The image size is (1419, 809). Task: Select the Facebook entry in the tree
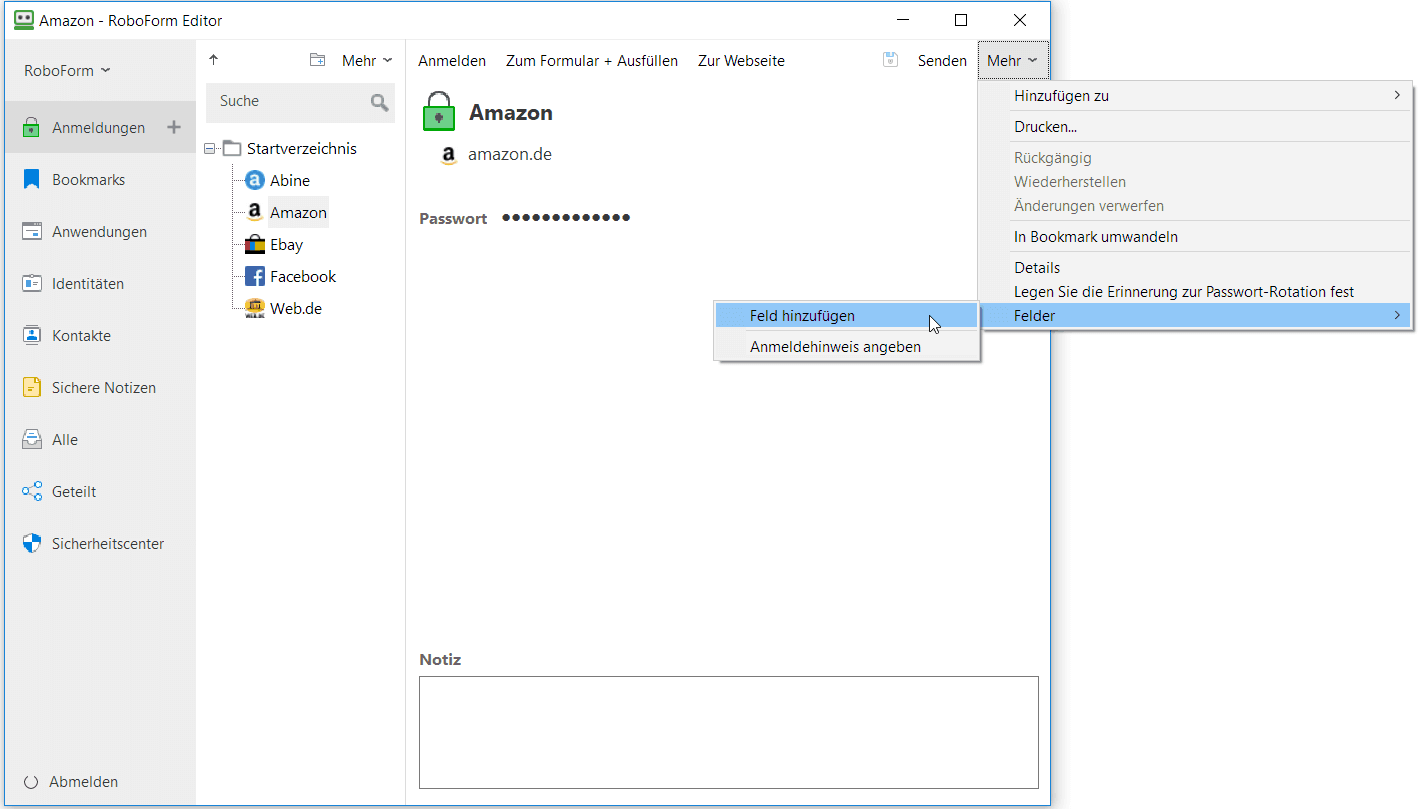303,277
